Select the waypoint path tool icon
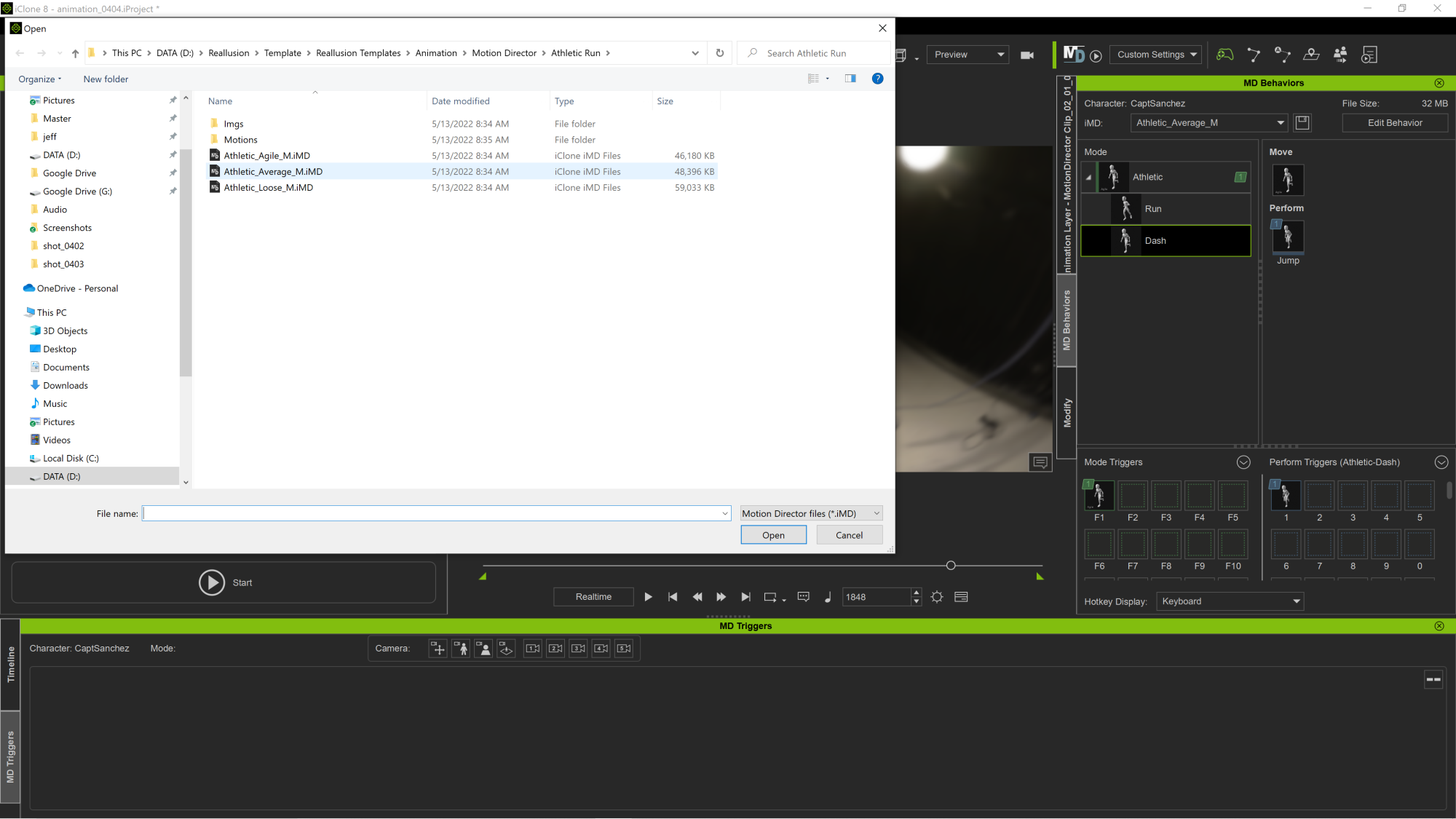This screenshot has width=1456, height=819. click(1254, 55)
